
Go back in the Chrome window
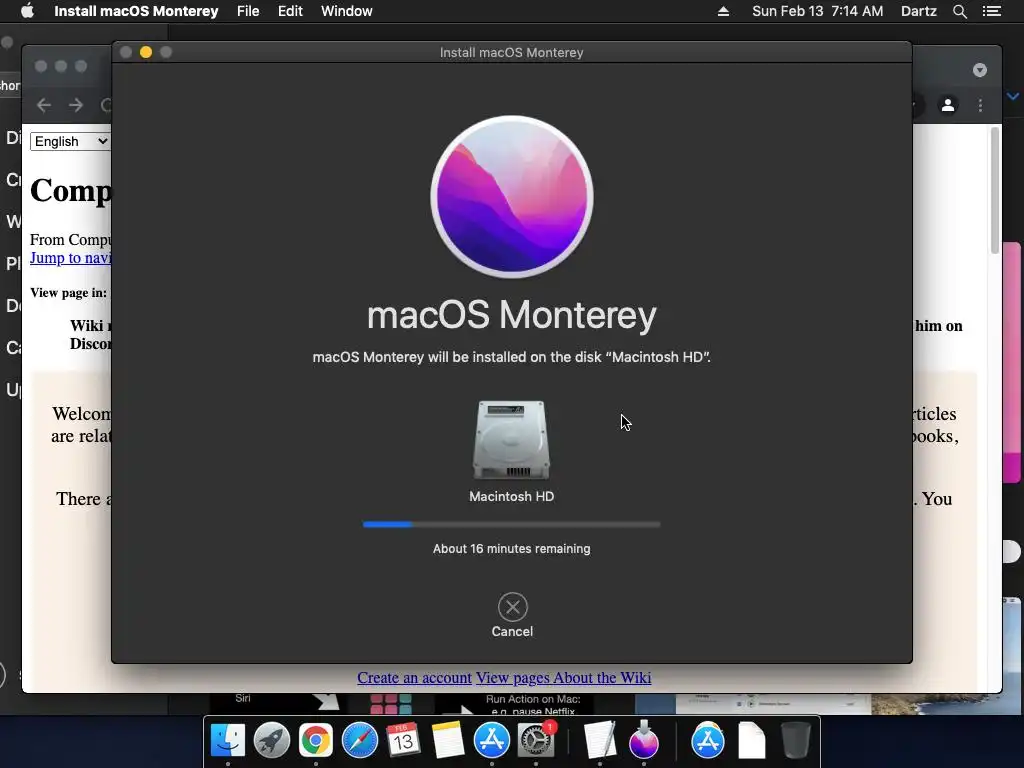pos(44,105)
